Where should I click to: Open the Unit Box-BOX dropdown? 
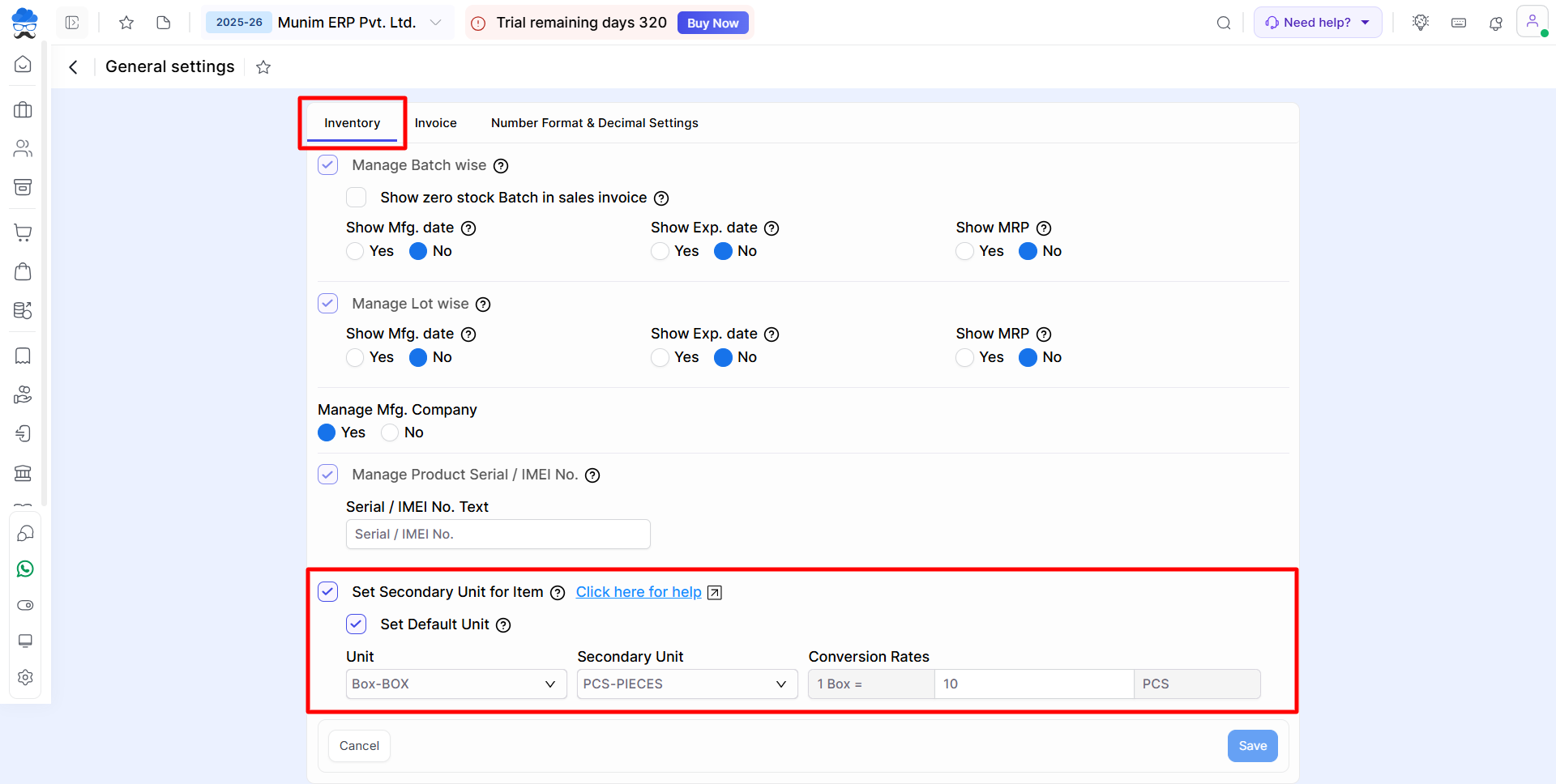[x=455, y=684]
